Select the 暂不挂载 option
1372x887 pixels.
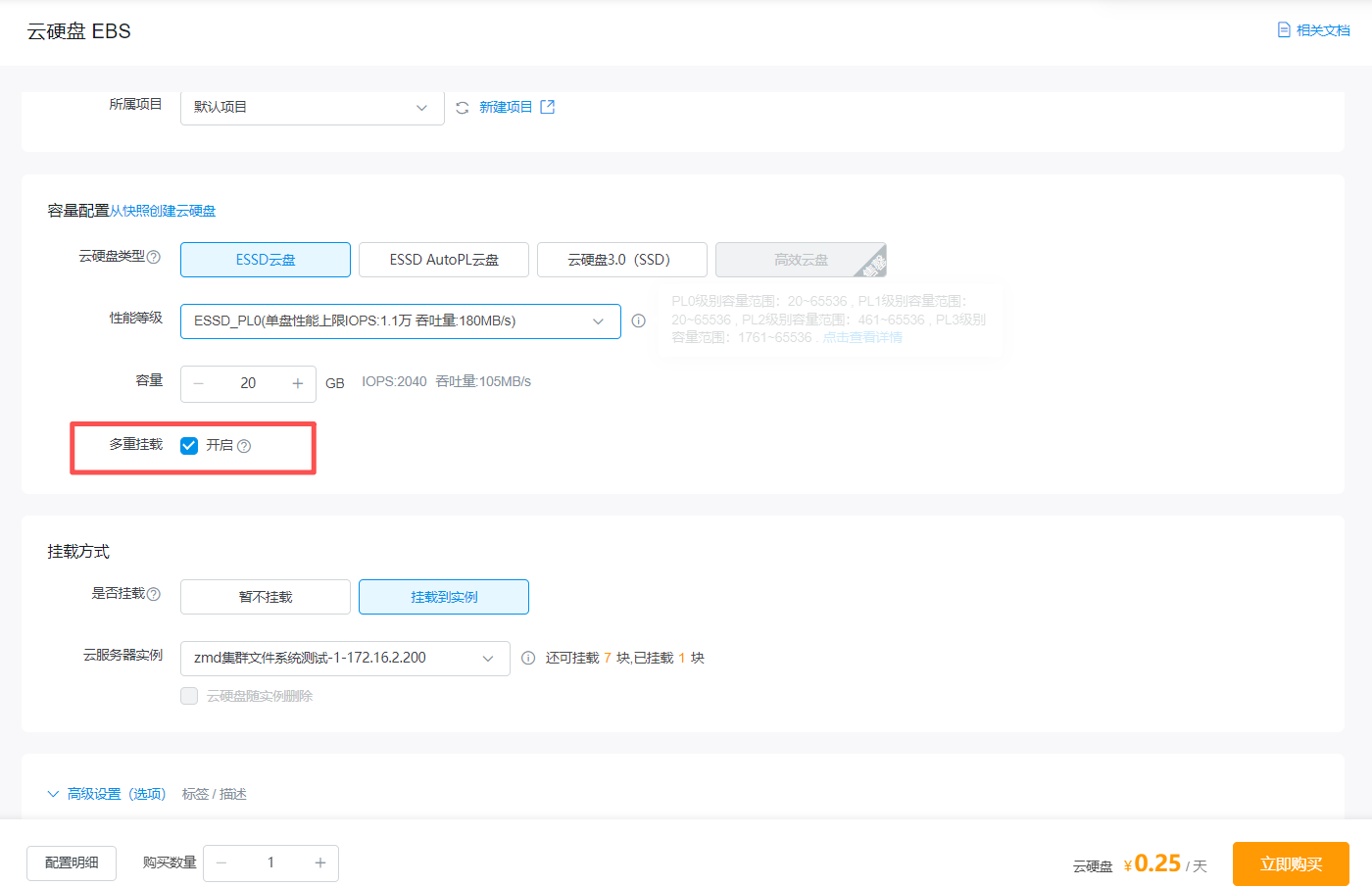click(266, 597)
